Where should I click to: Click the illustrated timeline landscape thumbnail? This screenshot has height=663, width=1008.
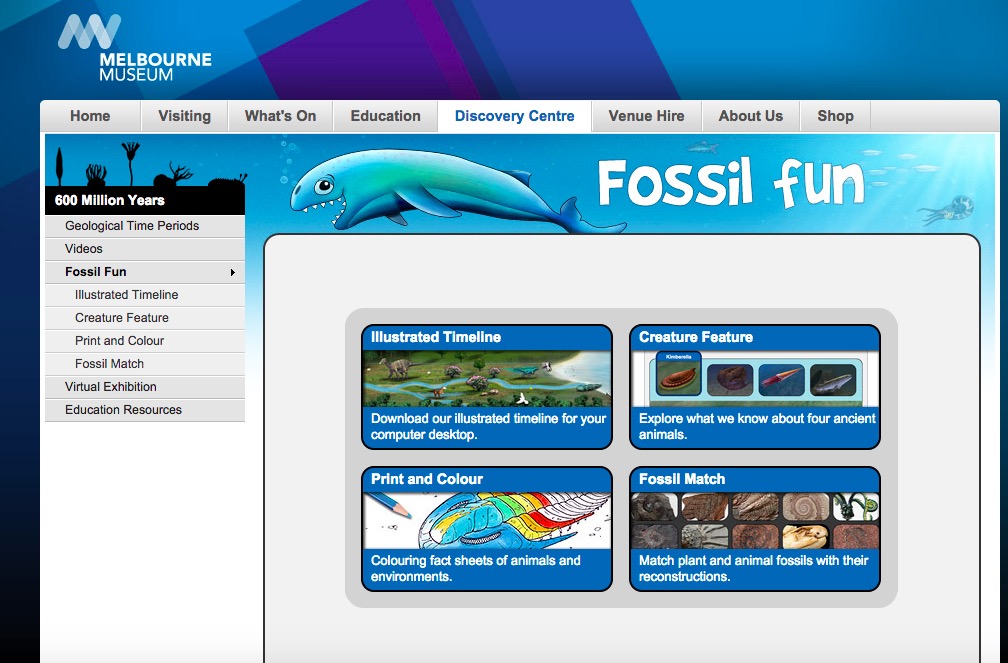pyautogui.click(x=487, y=379)
